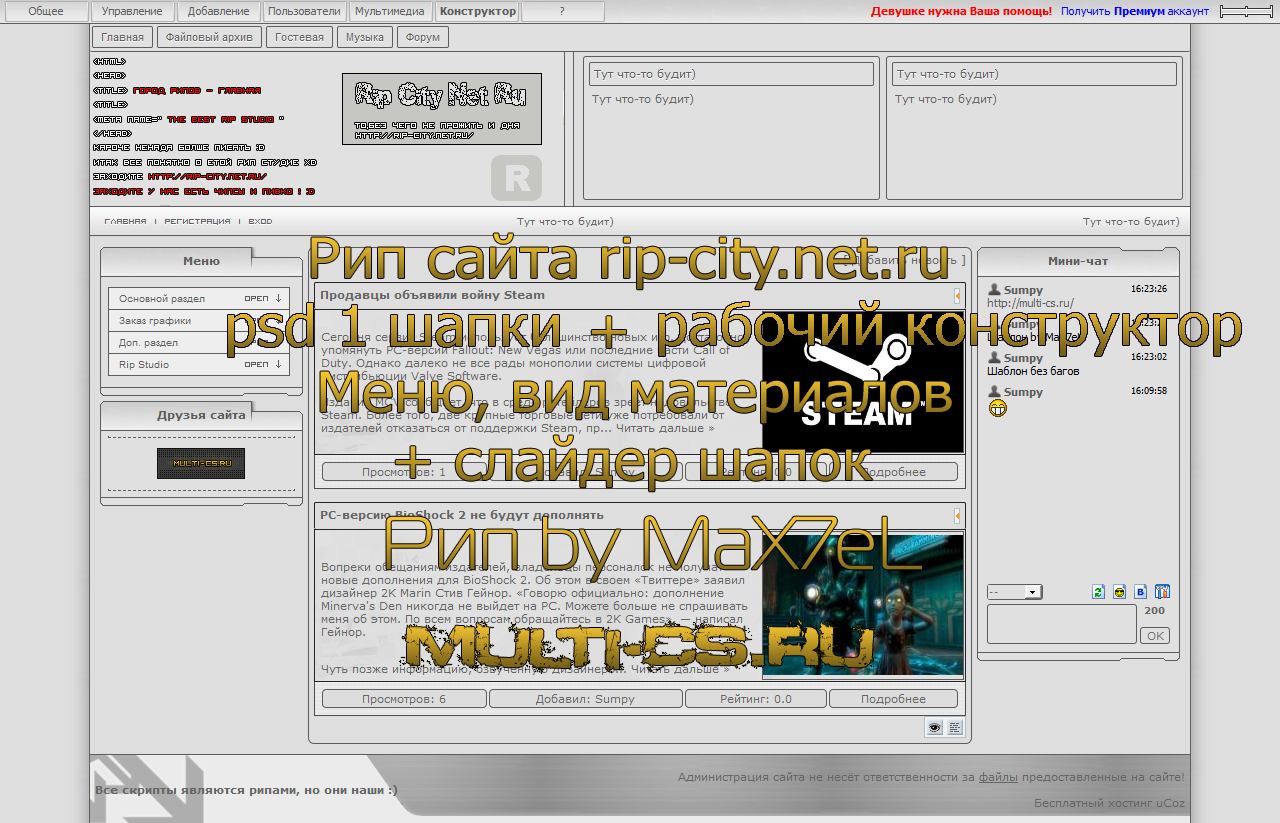Click the MULTI-CS.RU friend banner

click(x=201, y=463)
